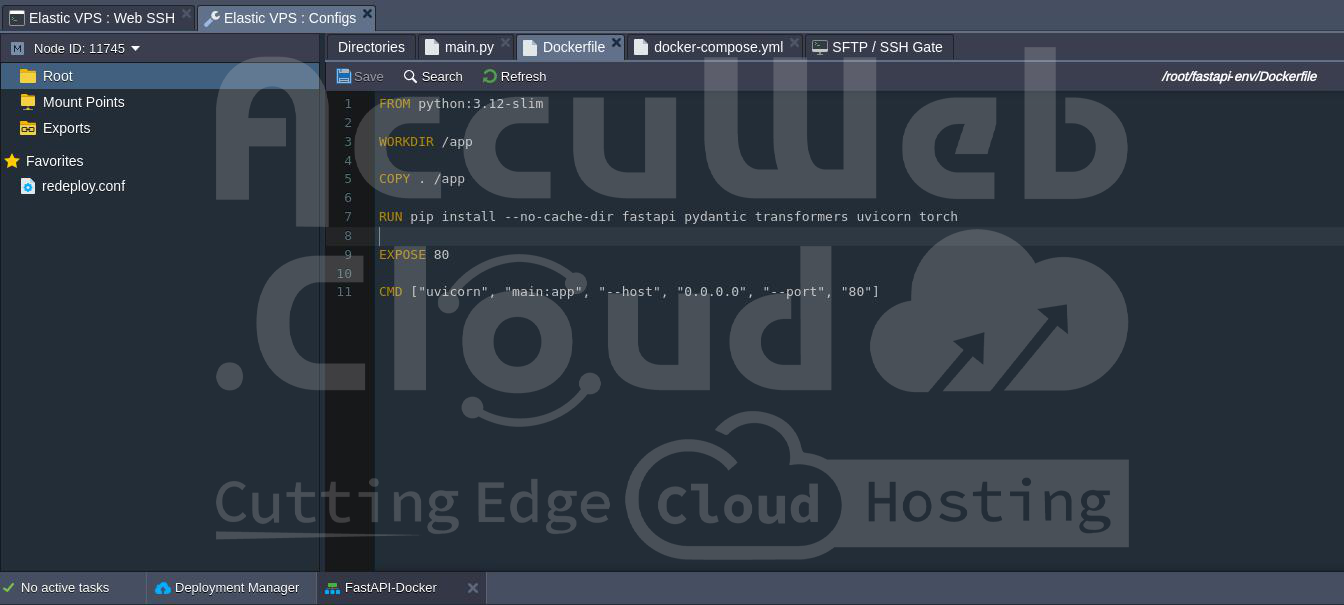Switch to the docker-compose.yml tab
The height and width of the screenshot is (605, 1344).
coord(717,47)
